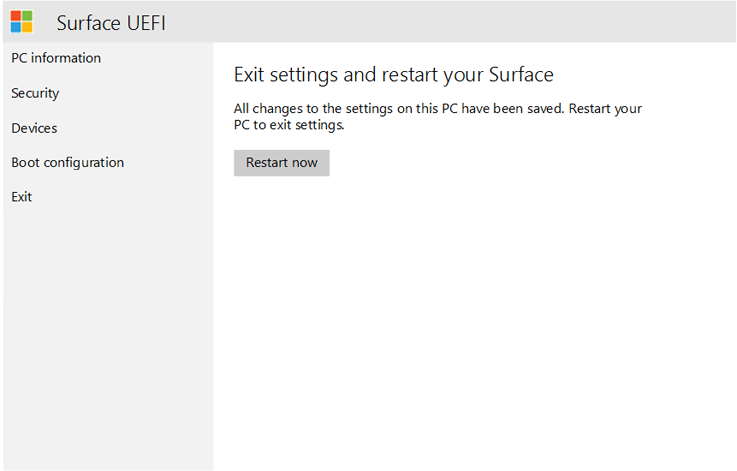This screenshot has height=471, width=737.
Task: Select Devices in the left sidebar
Action: coord(34,128)
